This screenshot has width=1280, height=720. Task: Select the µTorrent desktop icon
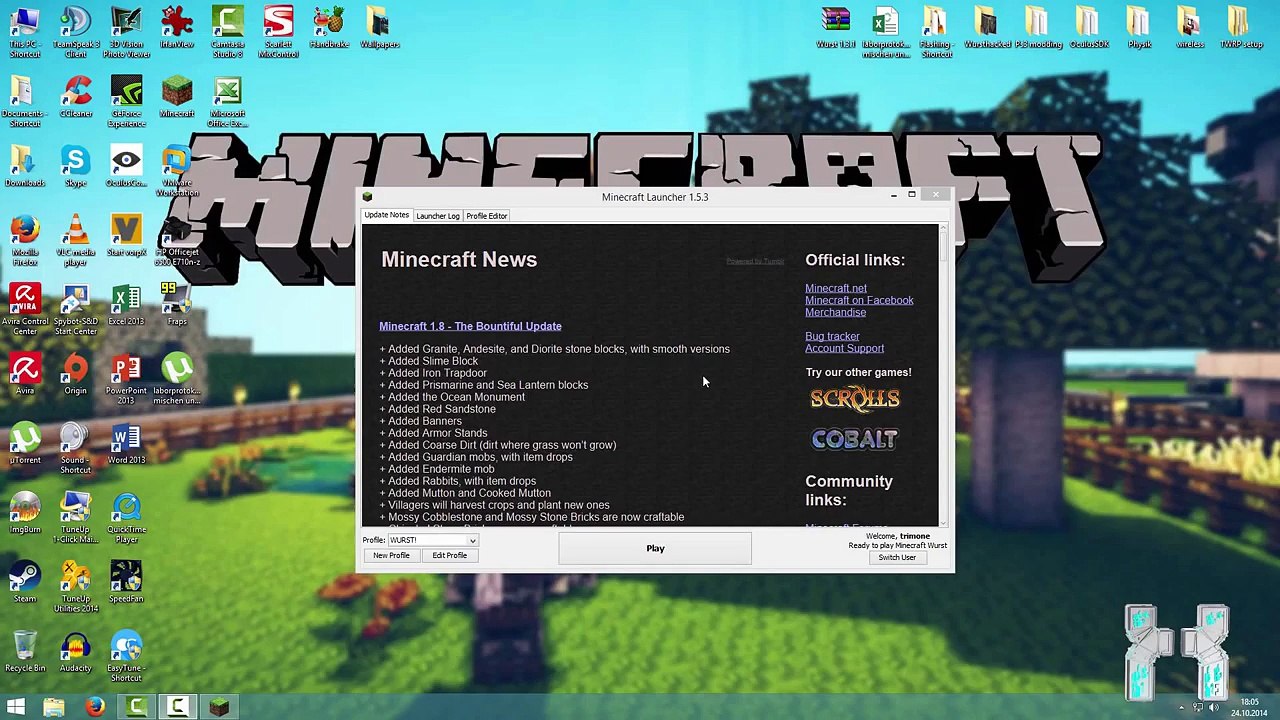coord(25,444)
